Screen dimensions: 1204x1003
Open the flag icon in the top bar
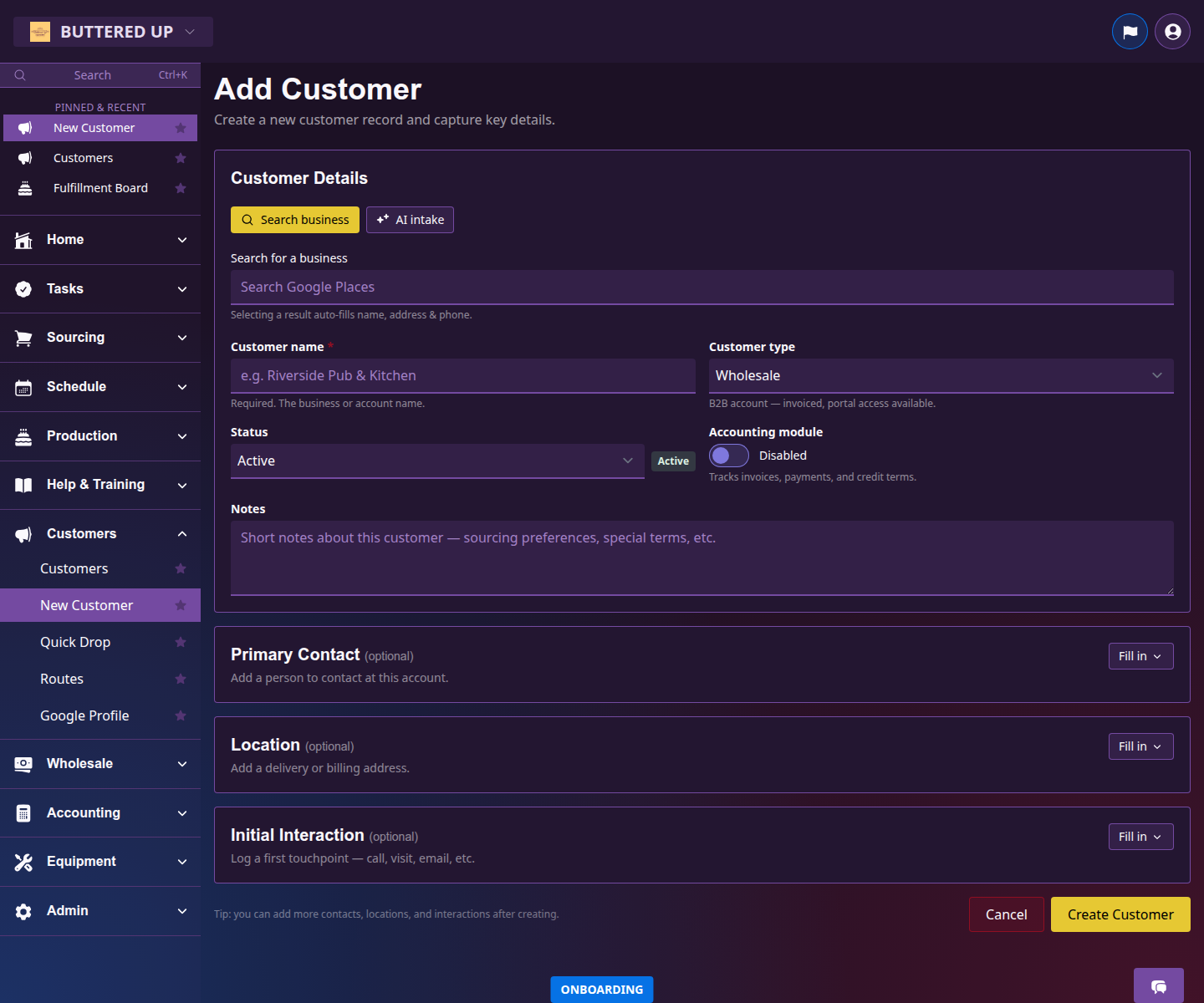(x=1130, y=31)
